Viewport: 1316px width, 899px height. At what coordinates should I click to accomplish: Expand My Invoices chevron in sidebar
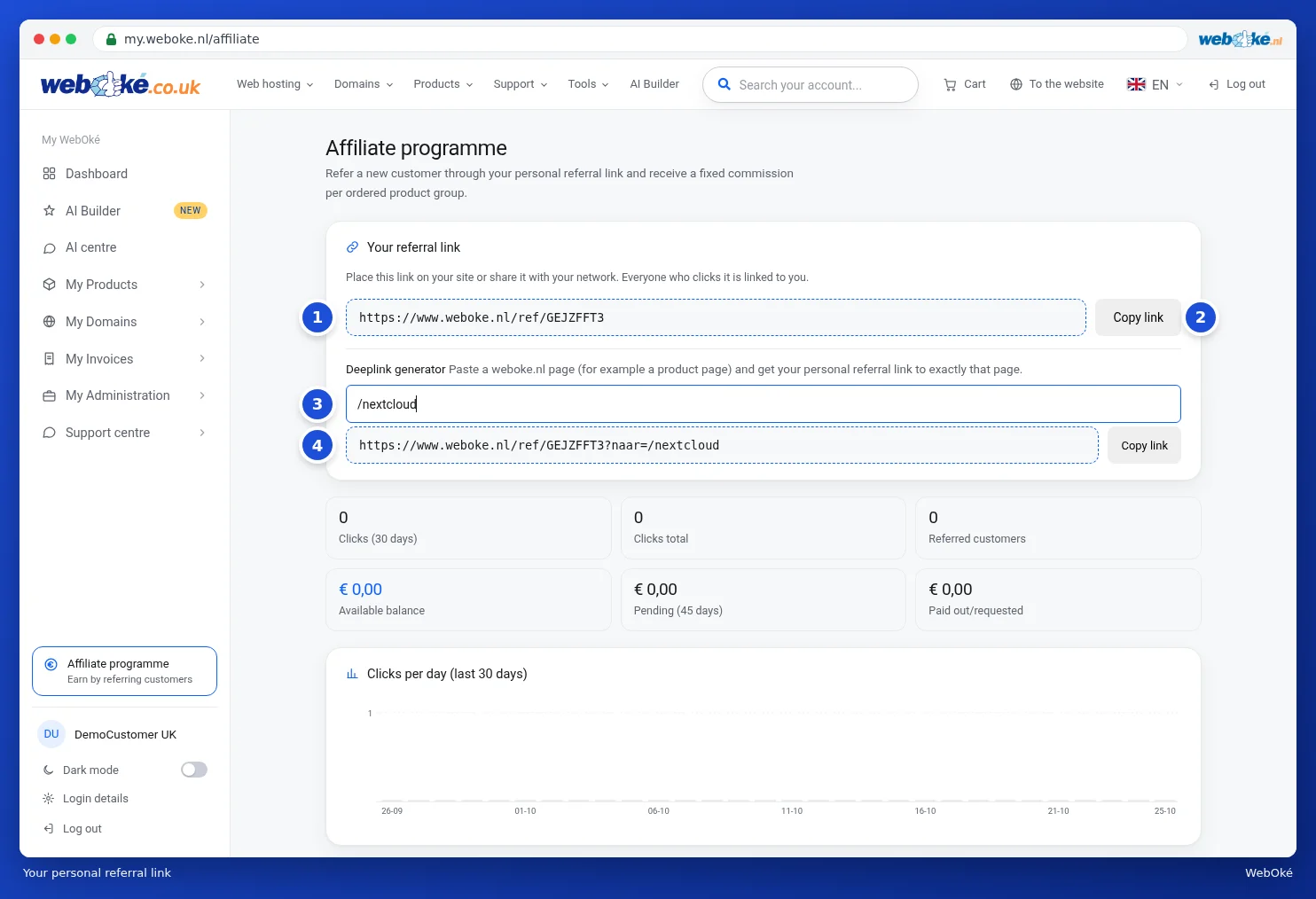click(202, 358)
